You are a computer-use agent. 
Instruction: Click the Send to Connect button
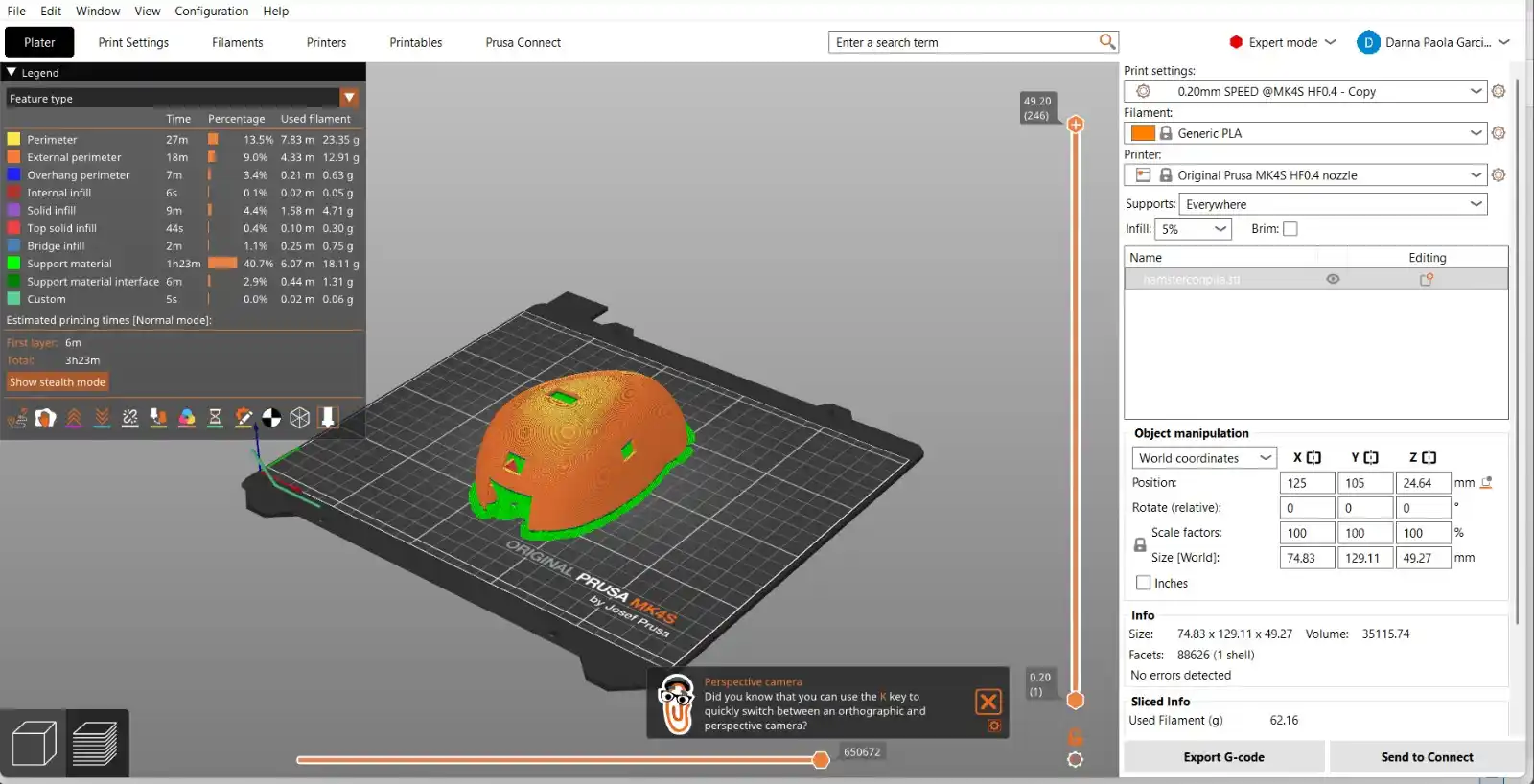(1428, 757)
